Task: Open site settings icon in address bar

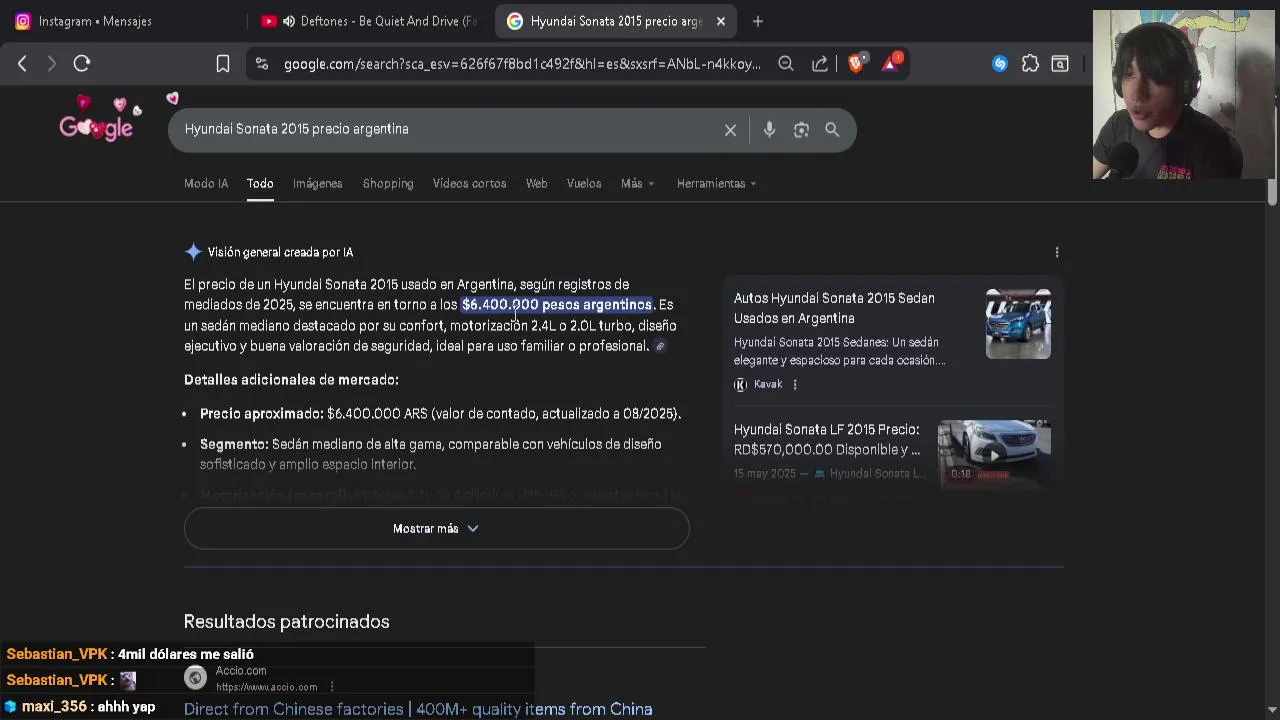Action: 262,64
